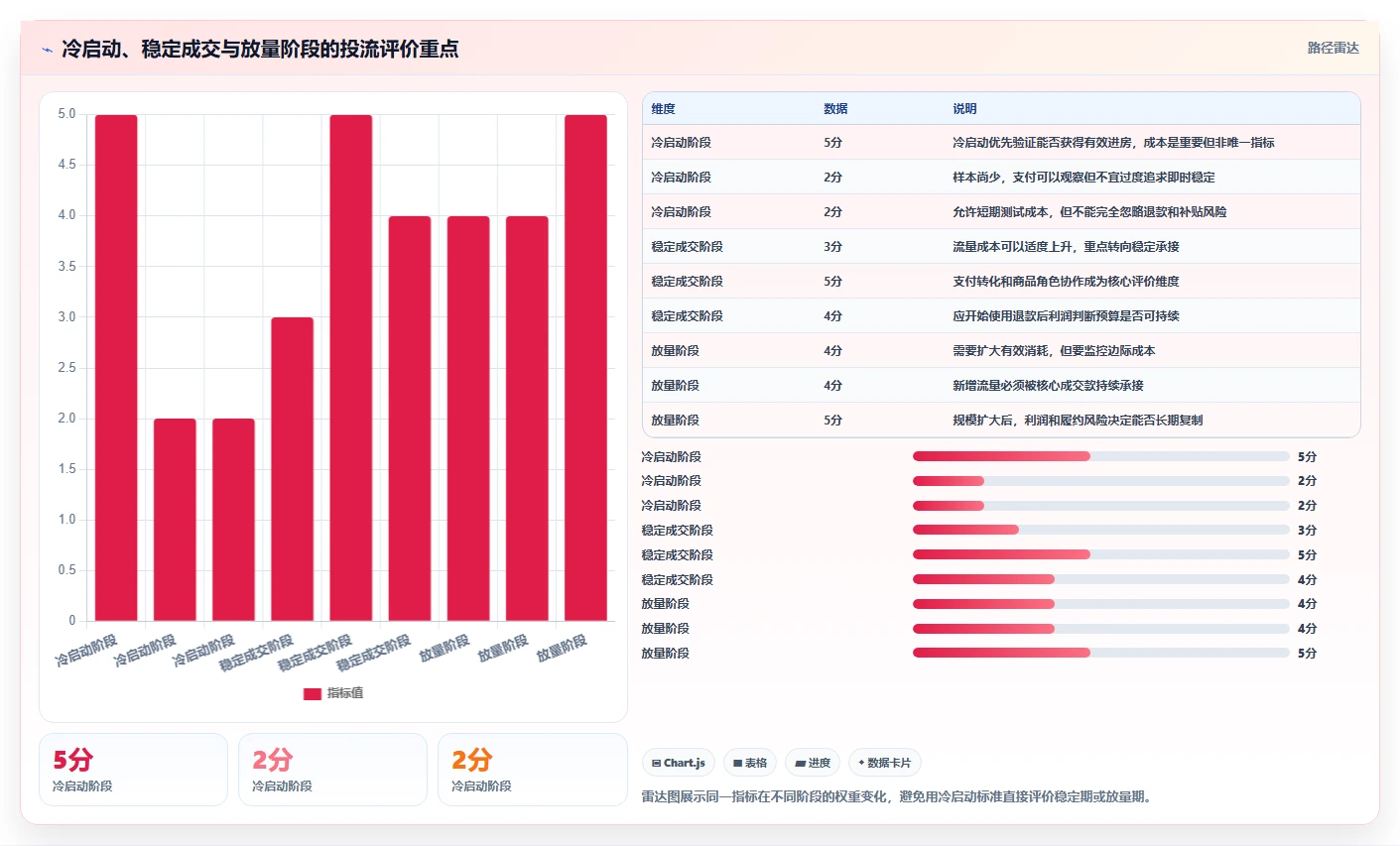Click the 说明 column header
The width and height of the screenshot is (1400, 846).
click(x=964, y=109)
